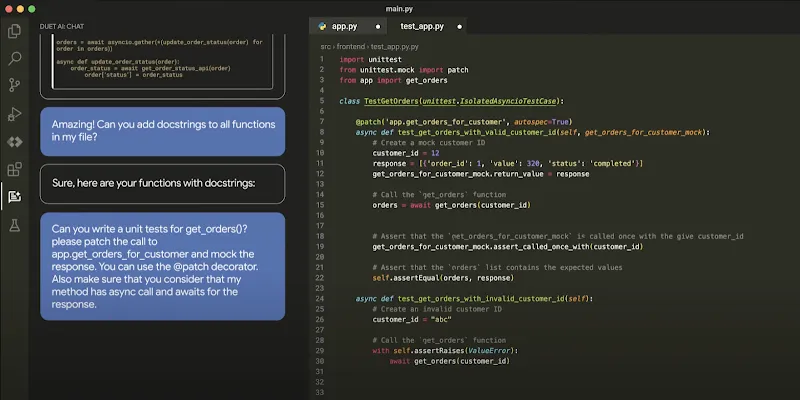800x400 pixels.
Task: Click the test_app.py.py breadcrumb
Action: tap(394, 46)
